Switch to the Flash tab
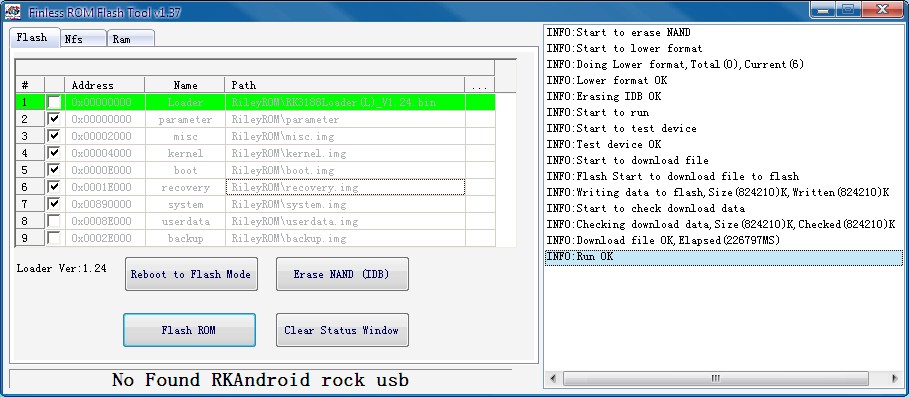 [x=34, y=38]
